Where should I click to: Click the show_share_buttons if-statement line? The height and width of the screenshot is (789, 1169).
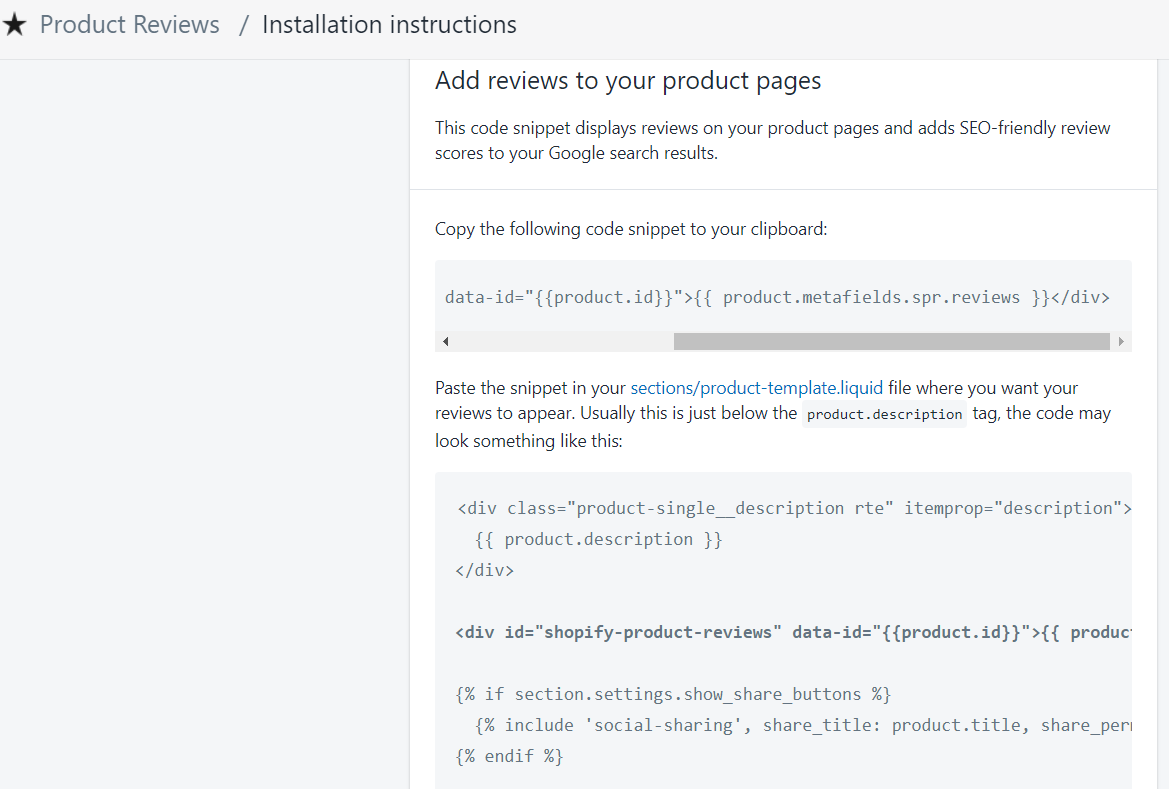pos(673,694)
